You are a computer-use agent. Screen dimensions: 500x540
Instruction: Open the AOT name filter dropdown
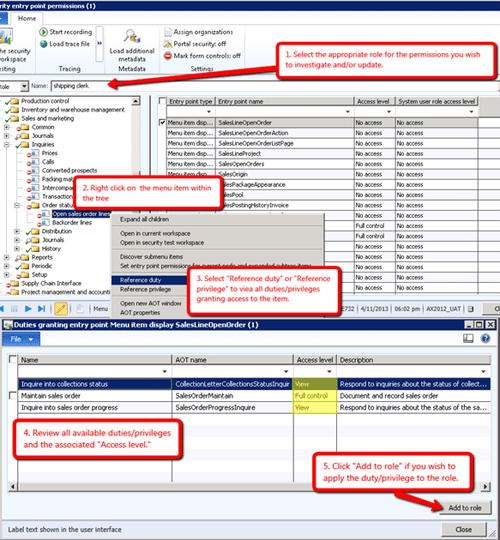click(286, 371)
